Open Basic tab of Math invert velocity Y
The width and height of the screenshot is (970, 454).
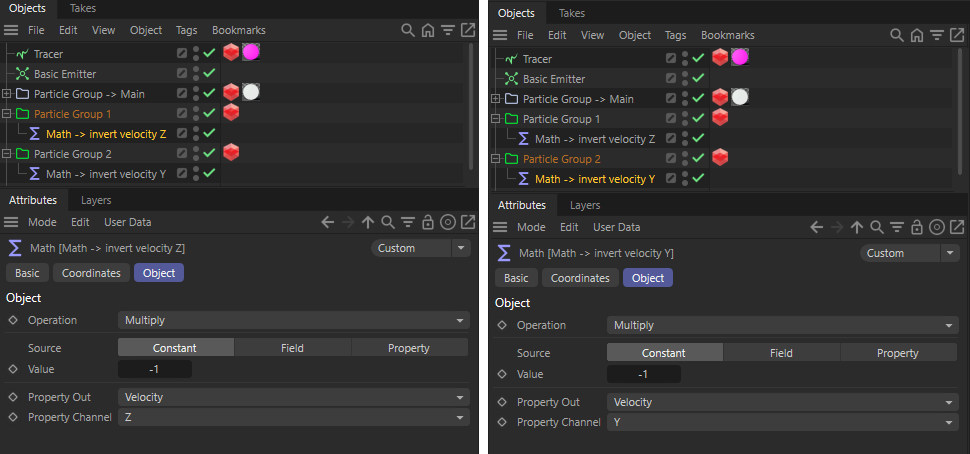tap(516, 278)
